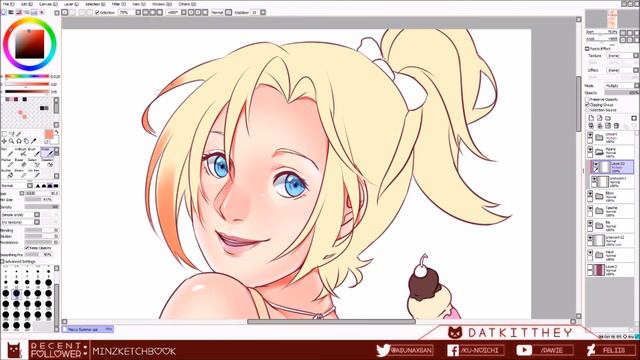Viewport: 640px width, 360px height.
Task: Click the navigator preview thumbnail
Action: [x=612, y=19]
